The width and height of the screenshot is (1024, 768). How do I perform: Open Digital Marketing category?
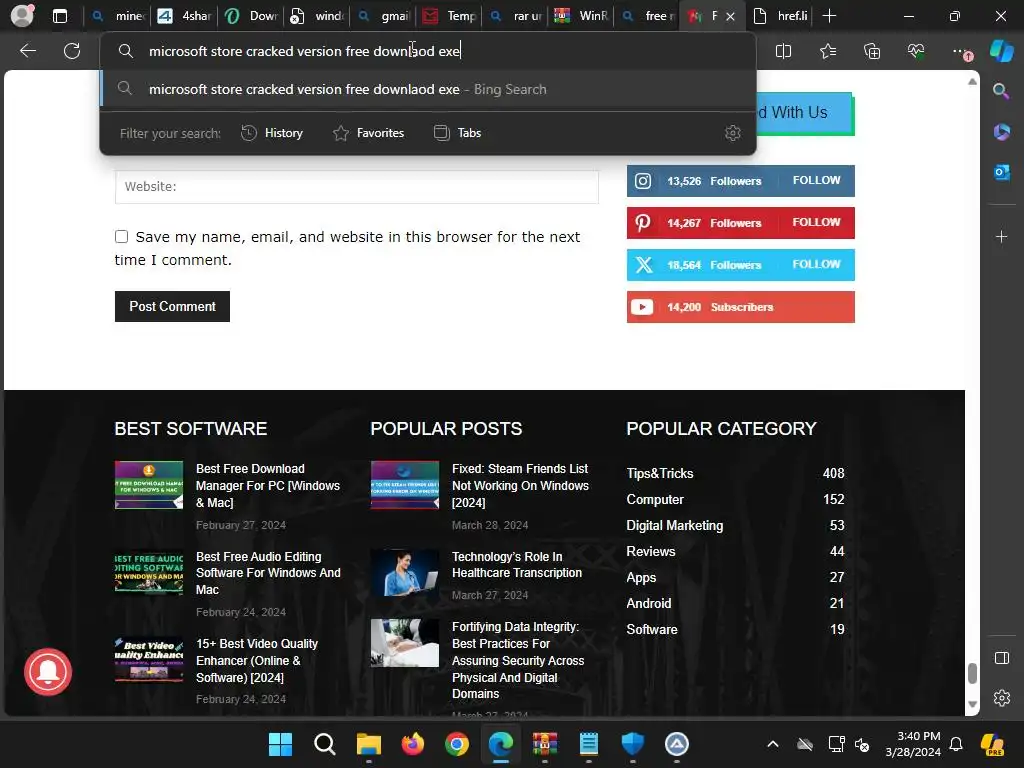coord(675,526)
